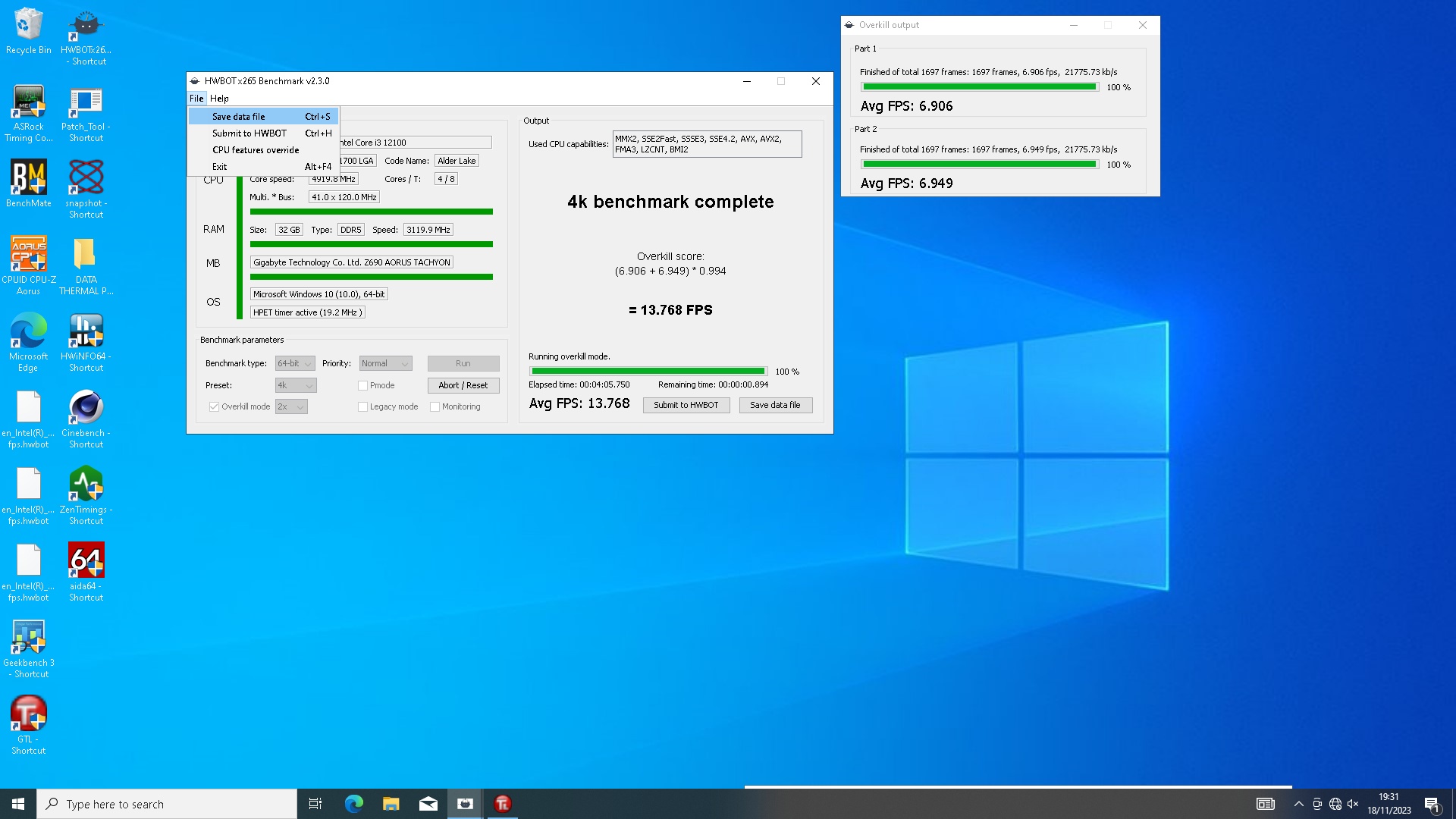Enable the Legacy mode checkbox
This screenshot has height=819, width=1456.
[x=362, y=406]
